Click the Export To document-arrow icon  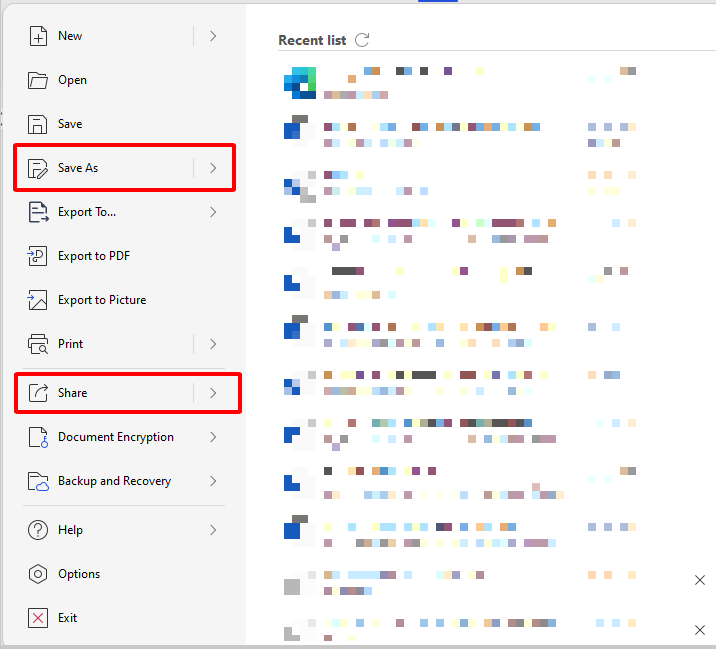(38, 212)
